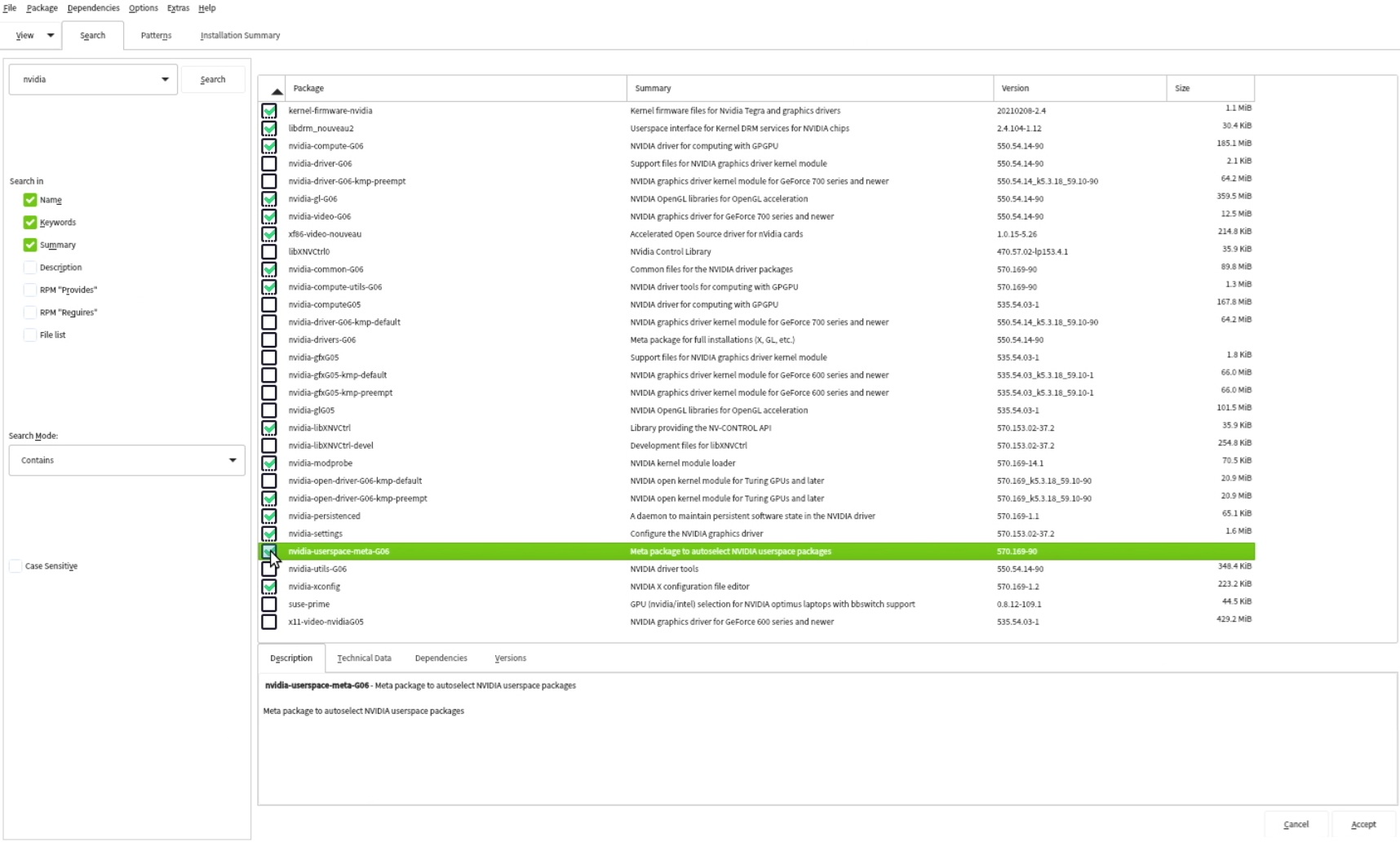Open the View dropdown arrow
The width and height of the screenshot is (1400, 842).
(x=51, y=36)
